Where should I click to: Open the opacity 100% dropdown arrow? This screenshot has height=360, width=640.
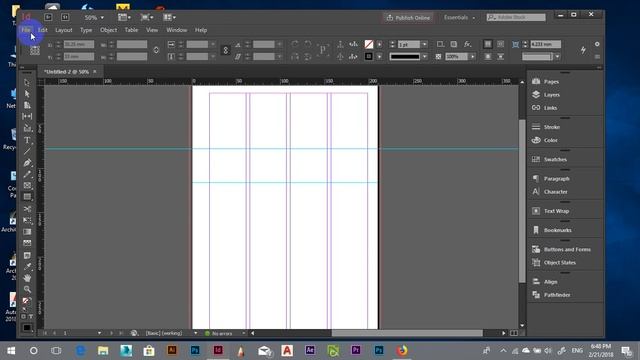473,57
